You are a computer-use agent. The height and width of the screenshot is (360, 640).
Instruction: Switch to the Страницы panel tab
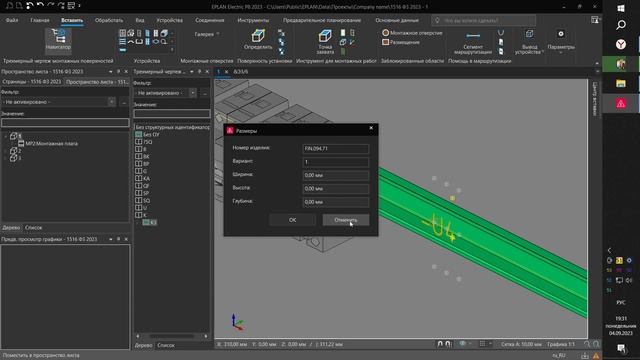tap(31, 82)
